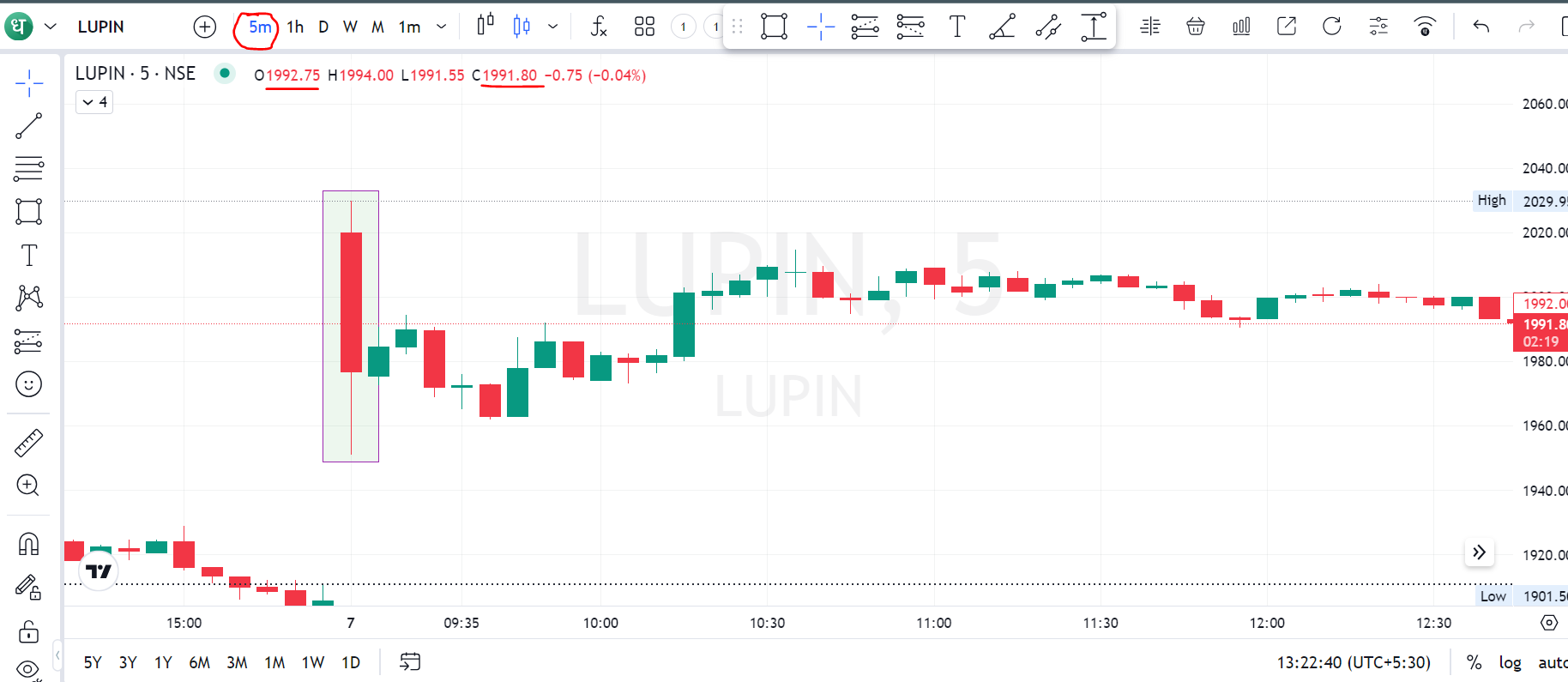Image resolution: width=1568 pixels, height=682 pixels.
Task: Switch to M monthly timeframe
Action: (377, 27)
